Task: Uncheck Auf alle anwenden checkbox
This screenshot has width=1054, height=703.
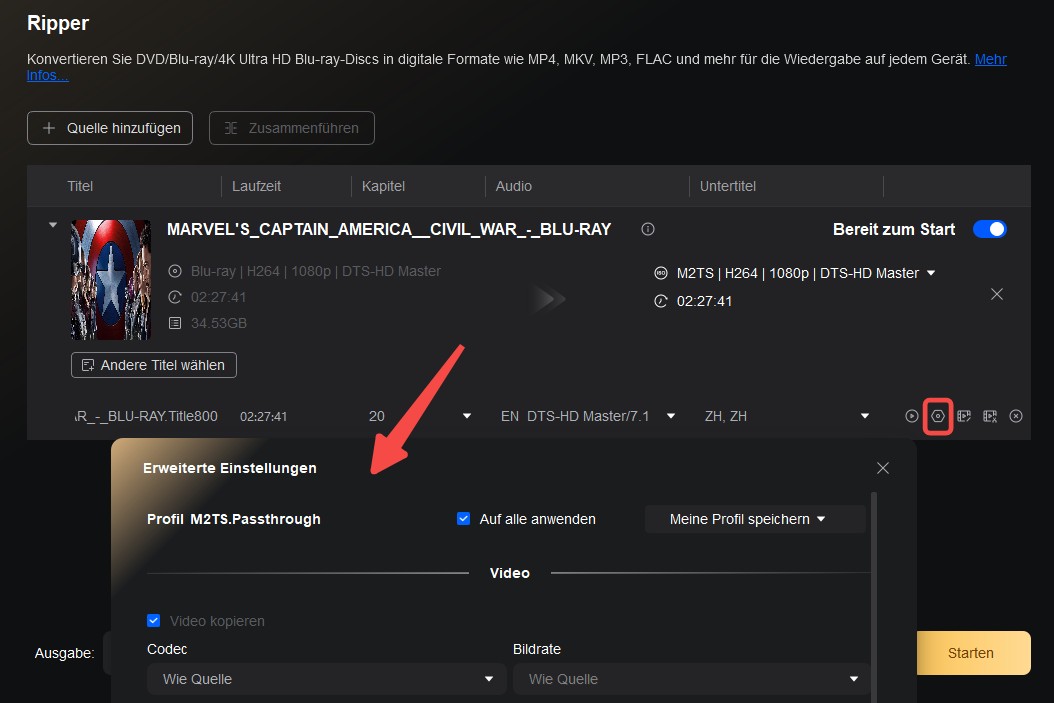Action: click(463, 519)
